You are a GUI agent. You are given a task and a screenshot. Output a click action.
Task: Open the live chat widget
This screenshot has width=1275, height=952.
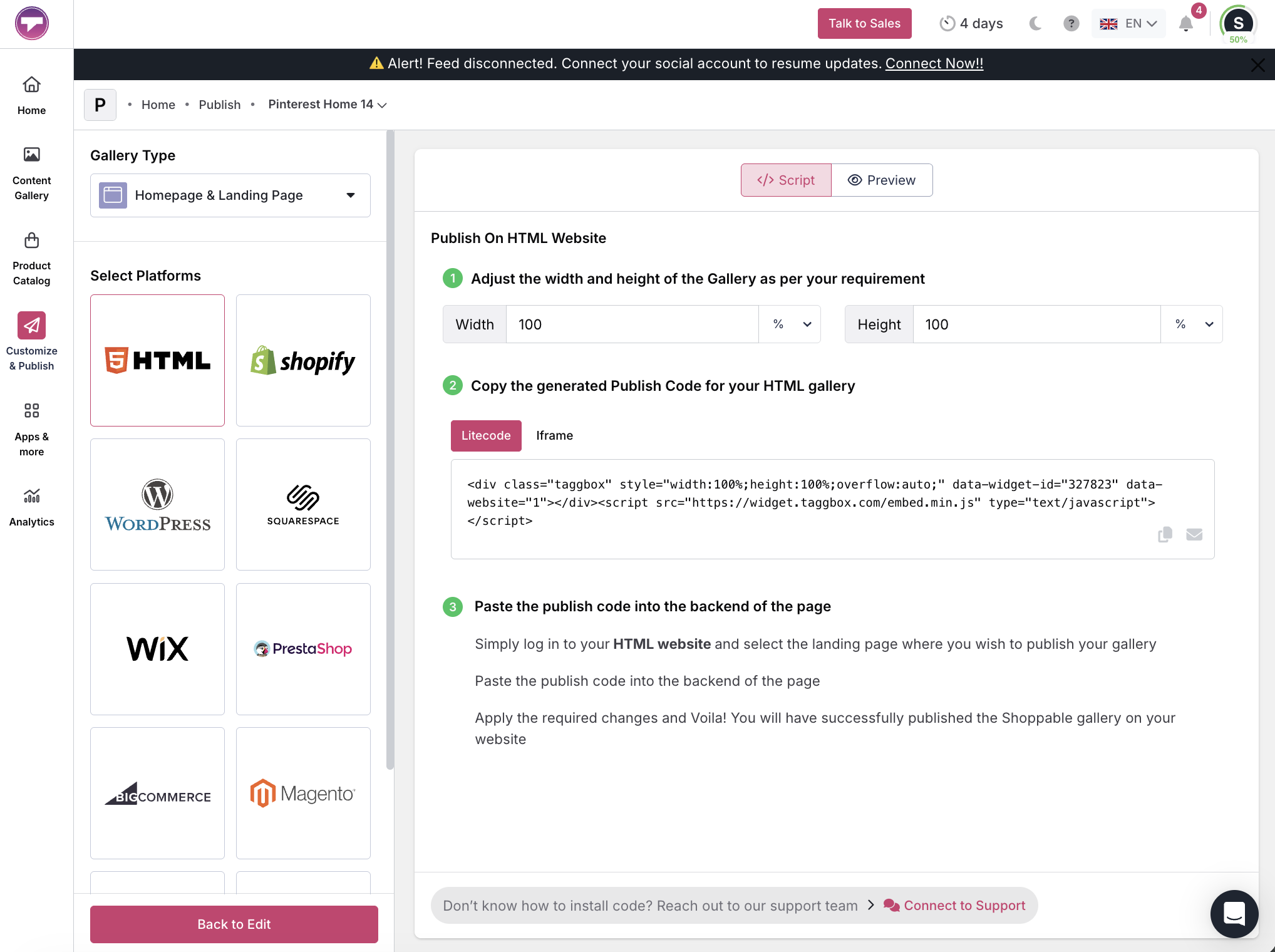click(x=1234, y=914)
